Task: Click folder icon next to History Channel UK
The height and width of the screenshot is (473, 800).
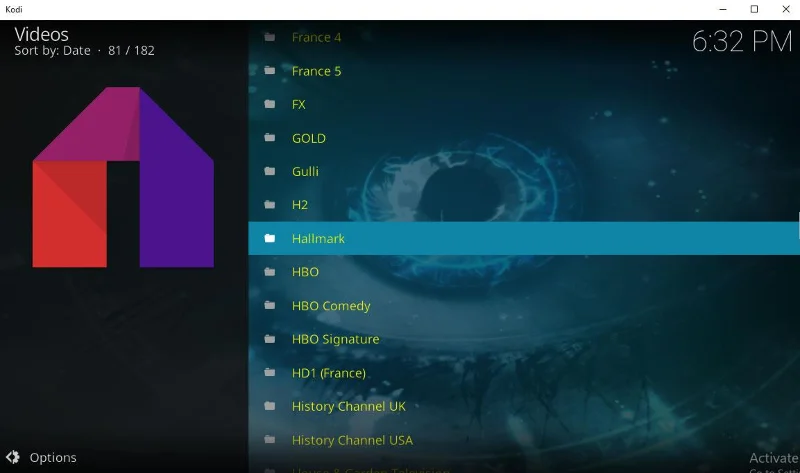Action: [x=270, y=406]
